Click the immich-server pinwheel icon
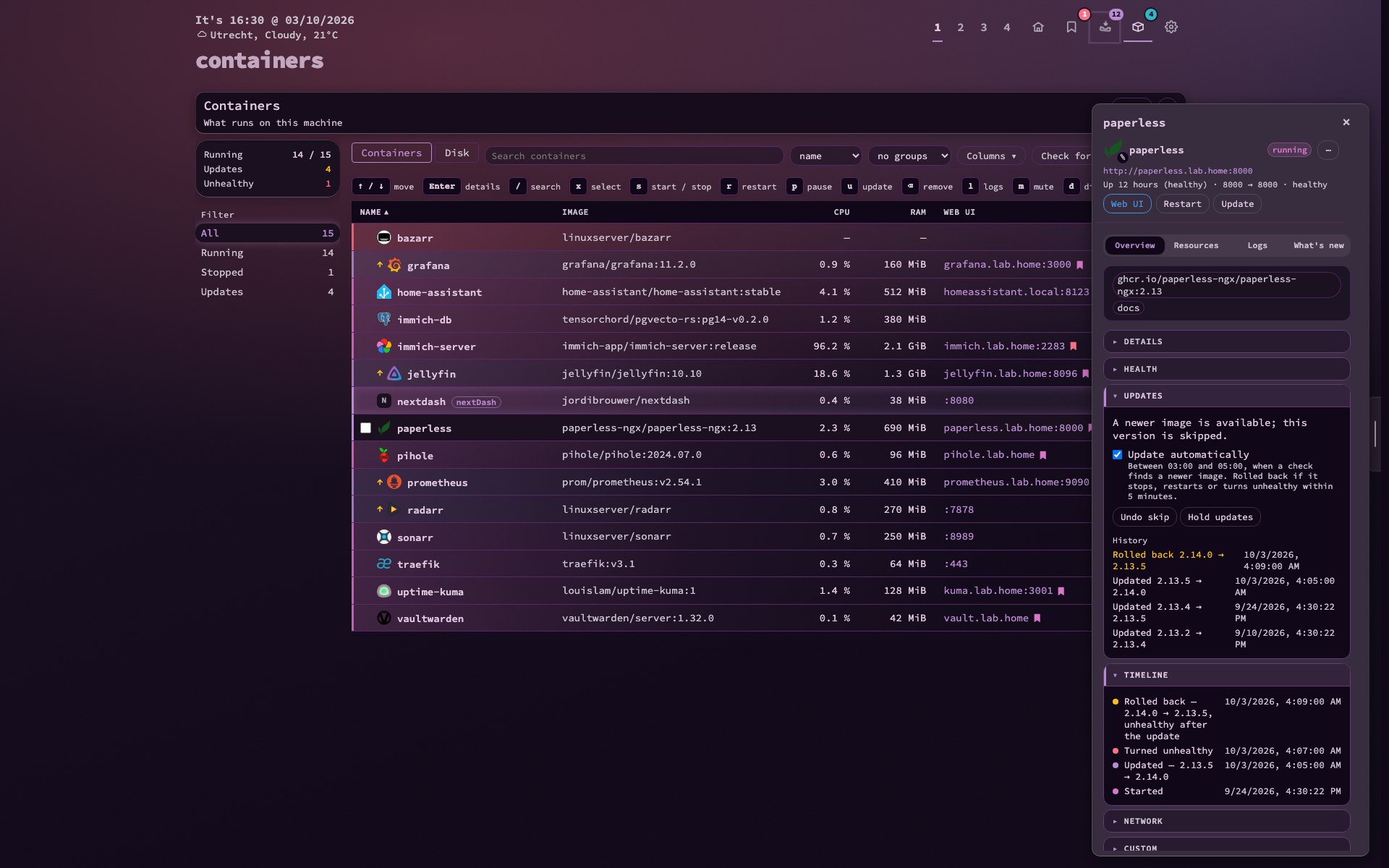 384,346
